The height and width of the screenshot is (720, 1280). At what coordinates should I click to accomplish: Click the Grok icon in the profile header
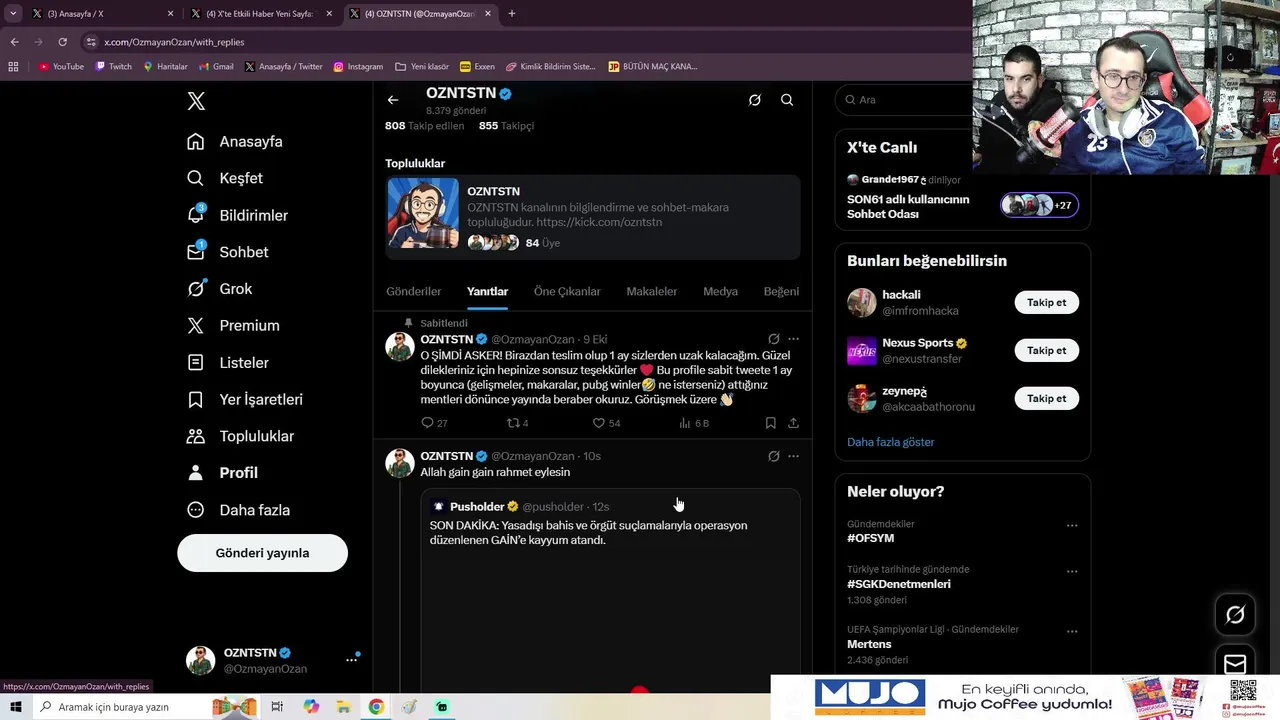[x=755, y=100]
